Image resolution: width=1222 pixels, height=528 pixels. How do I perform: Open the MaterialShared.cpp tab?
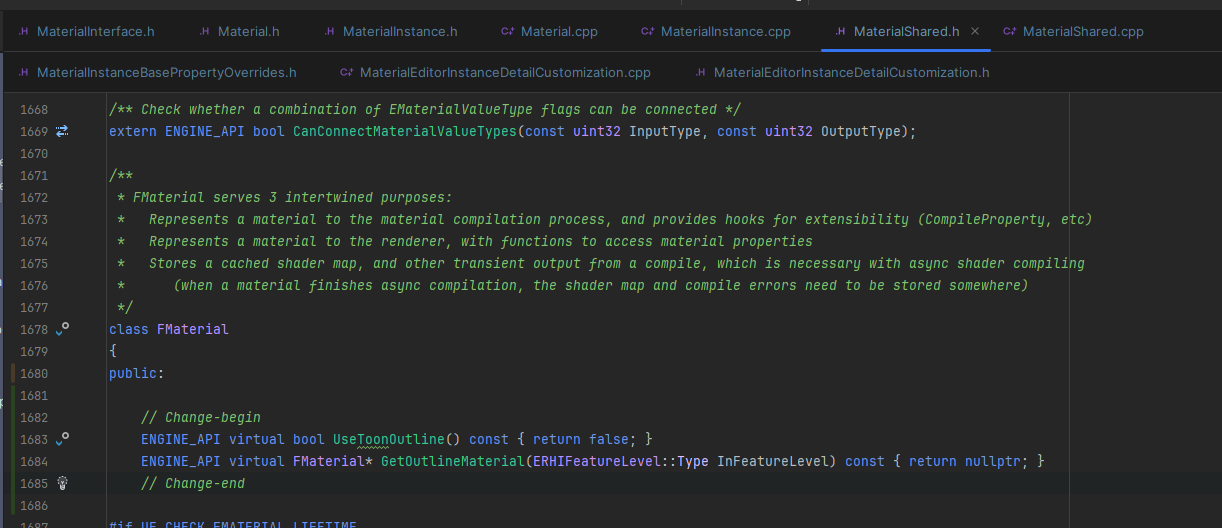point(1073,31)
